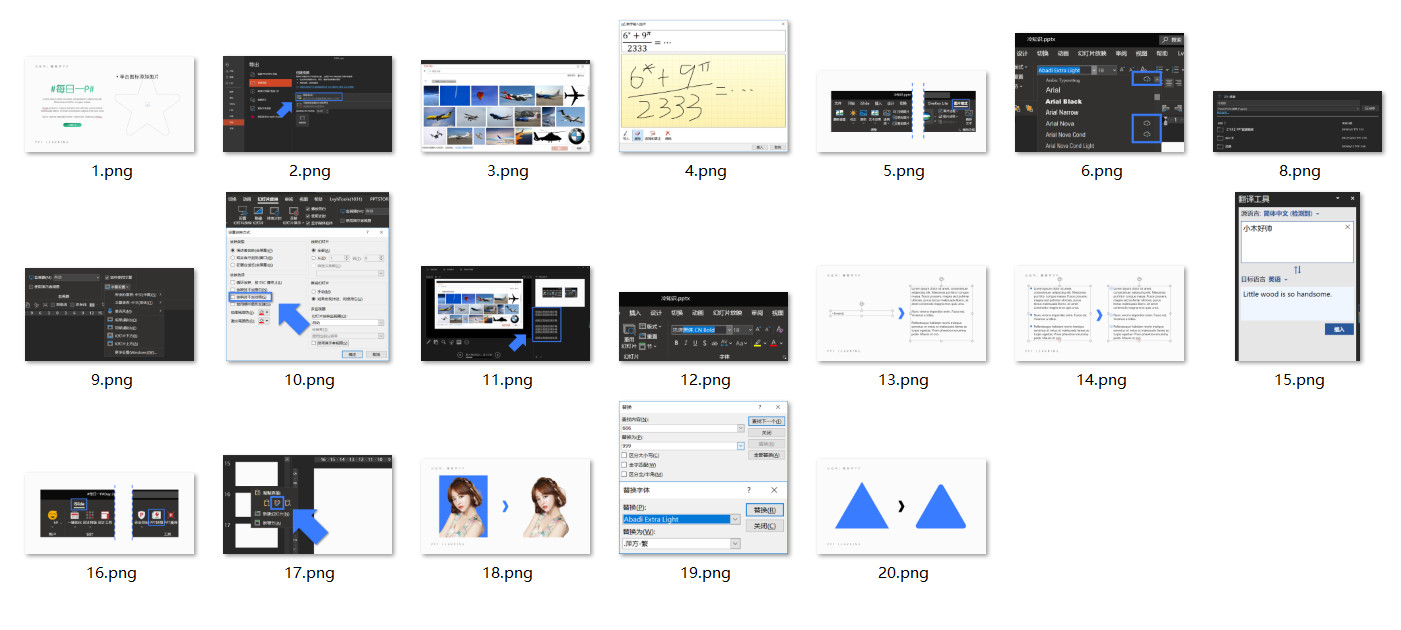Click the file name "4.png"
The height and width of the screenshot is (630, 1401).
coord(704,171)
